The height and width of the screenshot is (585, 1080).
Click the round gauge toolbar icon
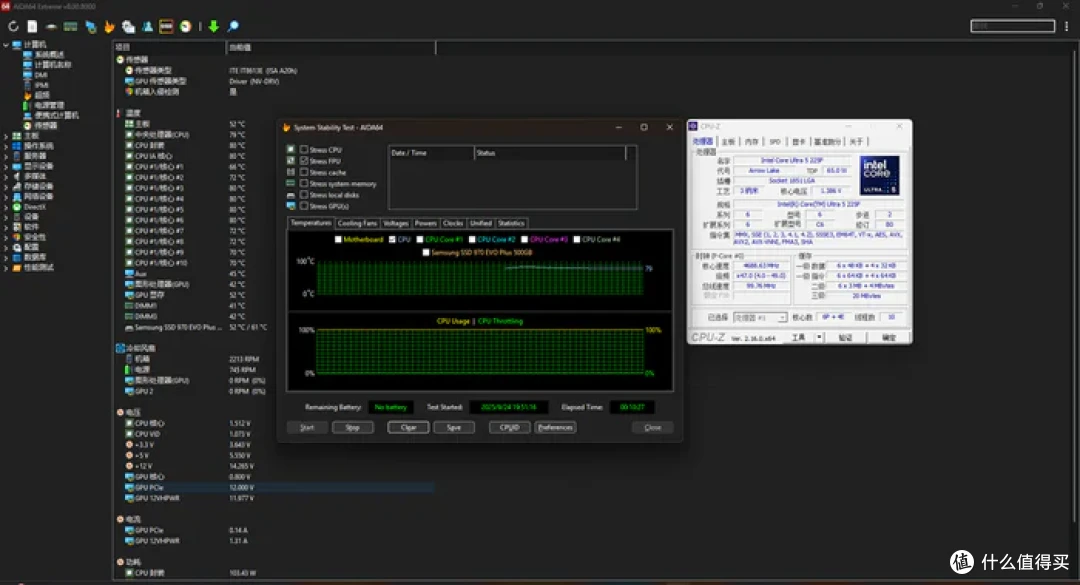tap(185, 27)
